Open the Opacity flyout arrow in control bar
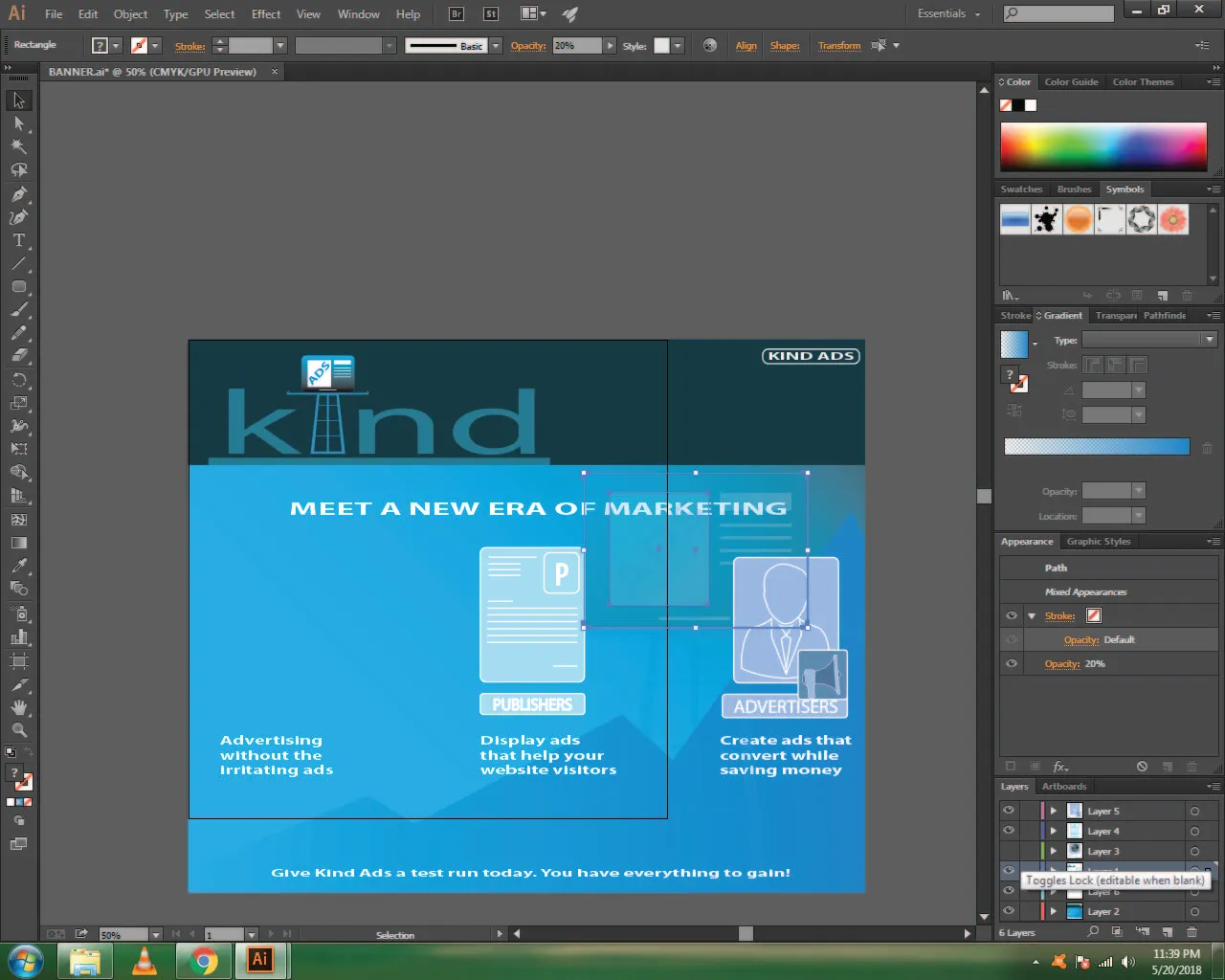1225x980 pixels. tap(610, 45)
